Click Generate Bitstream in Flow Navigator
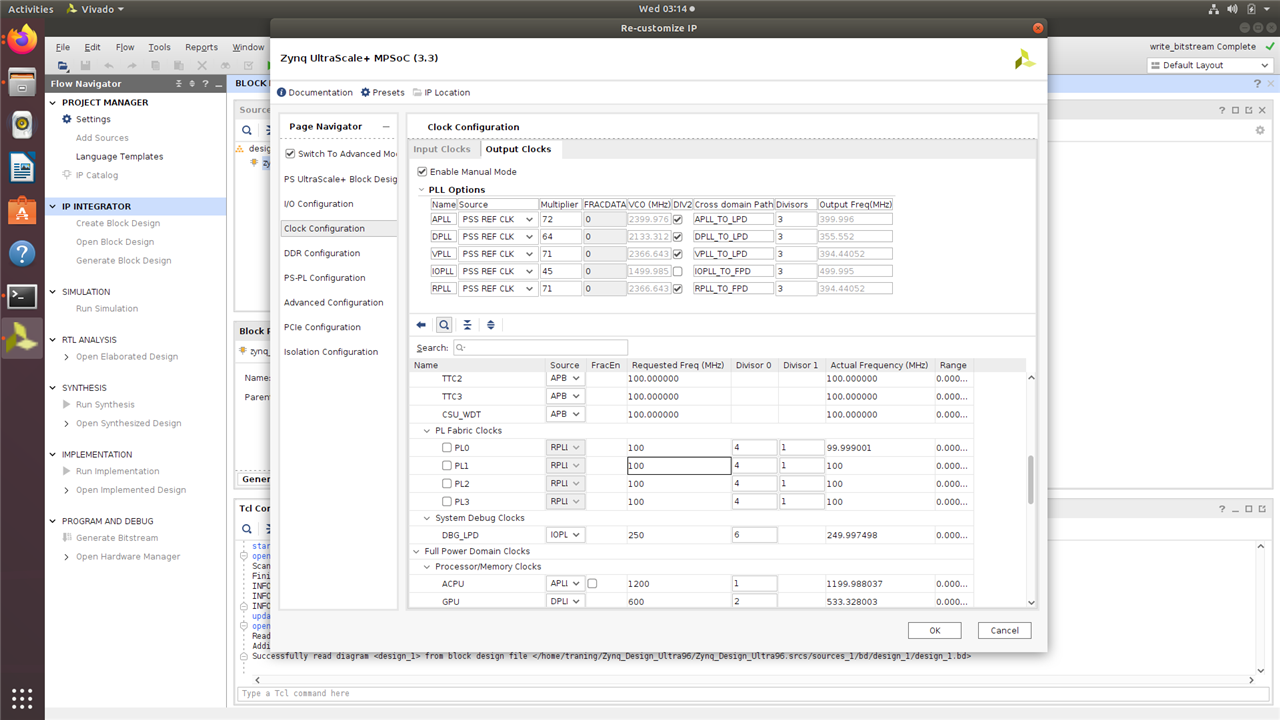The image size is (1280, 720). pos(117,538)
